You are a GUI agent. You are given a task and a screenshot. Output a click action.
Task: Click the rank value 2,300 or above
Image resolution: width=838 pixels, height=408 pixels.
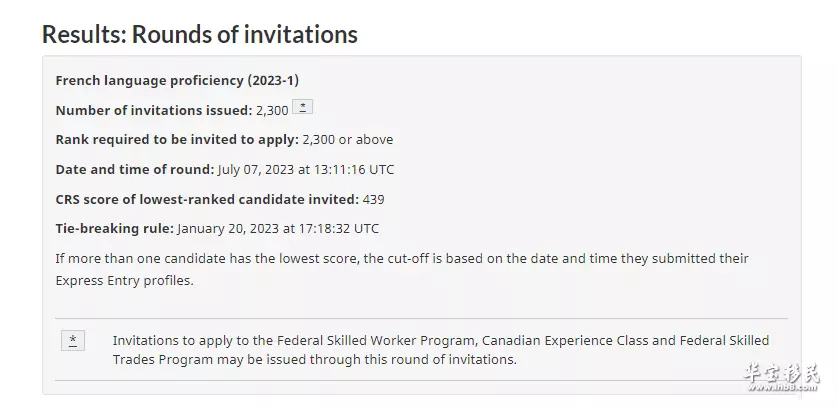click(x=348, y=140)
